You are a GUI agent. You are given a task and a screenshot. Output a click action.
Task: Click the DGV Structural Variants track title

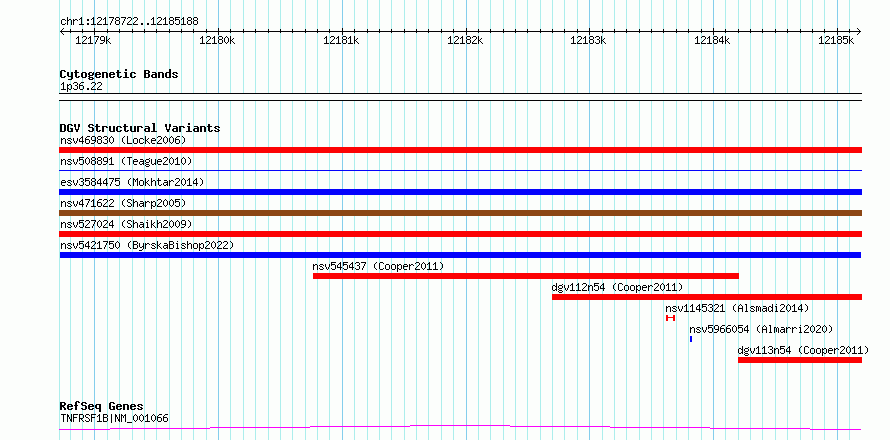click(x=140, y=128)
